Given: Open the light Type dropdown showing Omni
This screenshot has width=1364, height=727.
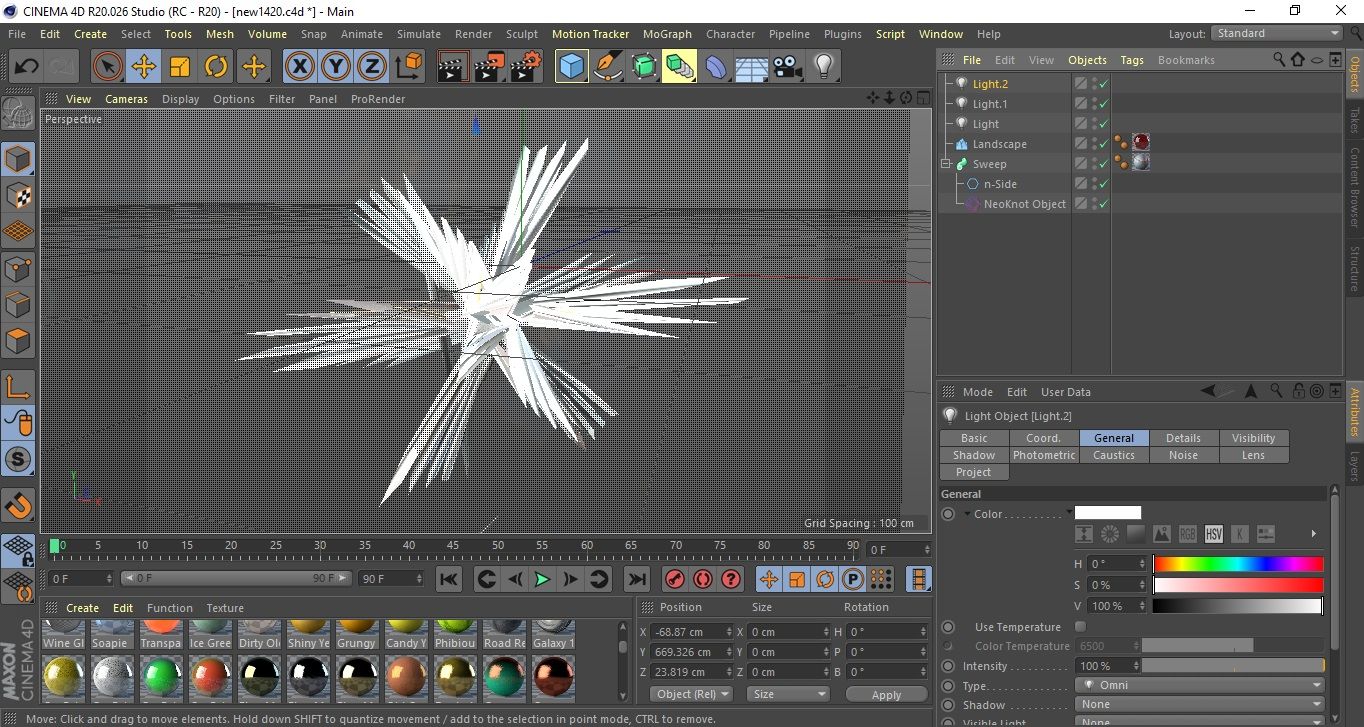Looking at the screenshot, I should pos(1200,686).
